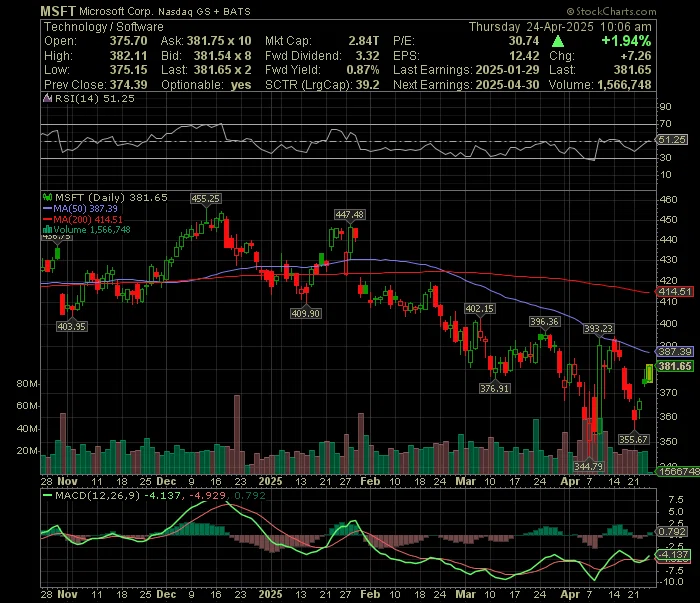The height and width of the screenshot is (603, 700).
Task: Click the latest yellow-highlighted candlestick
Action: point(649,374)
